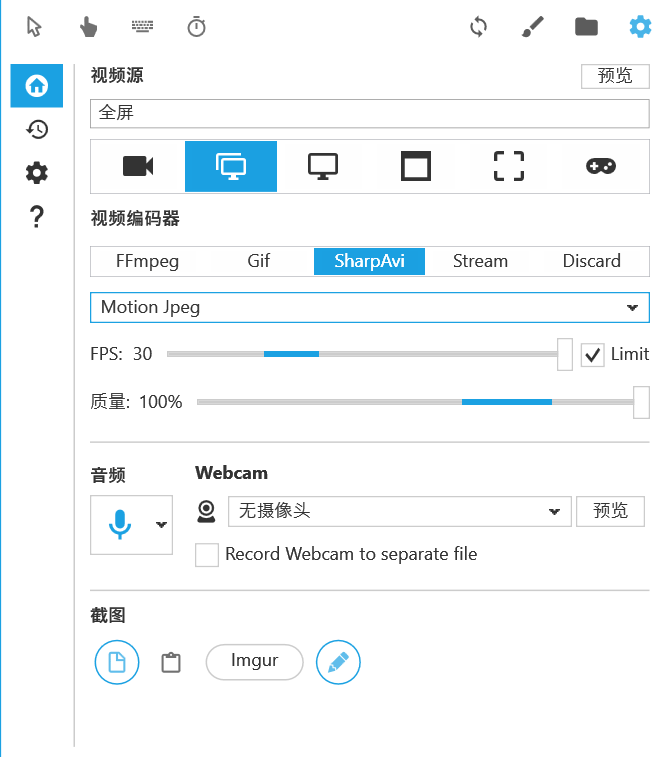The height and width of the screenshot is (757, 668).
Task: Select the webcam-only video source icon
Action: 138,166
